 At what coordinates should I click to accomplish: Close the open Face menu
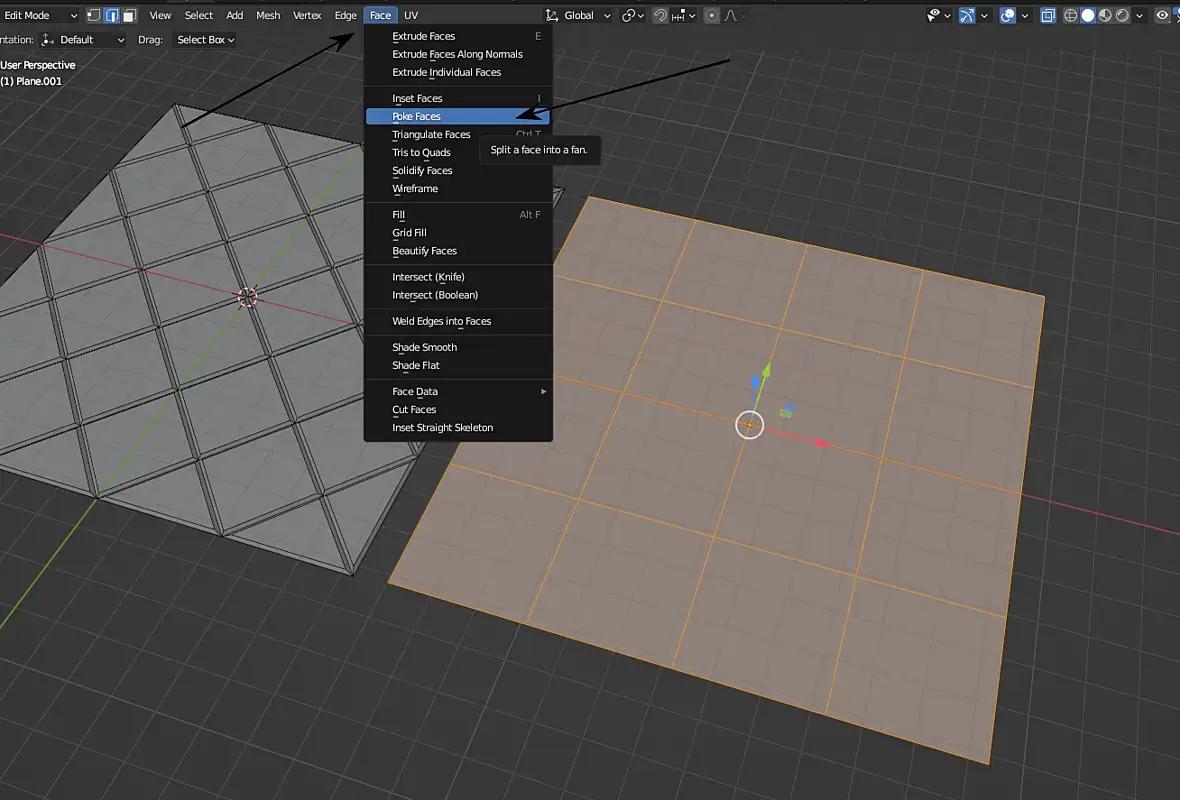pyautogui.click(x=380, y=15)
